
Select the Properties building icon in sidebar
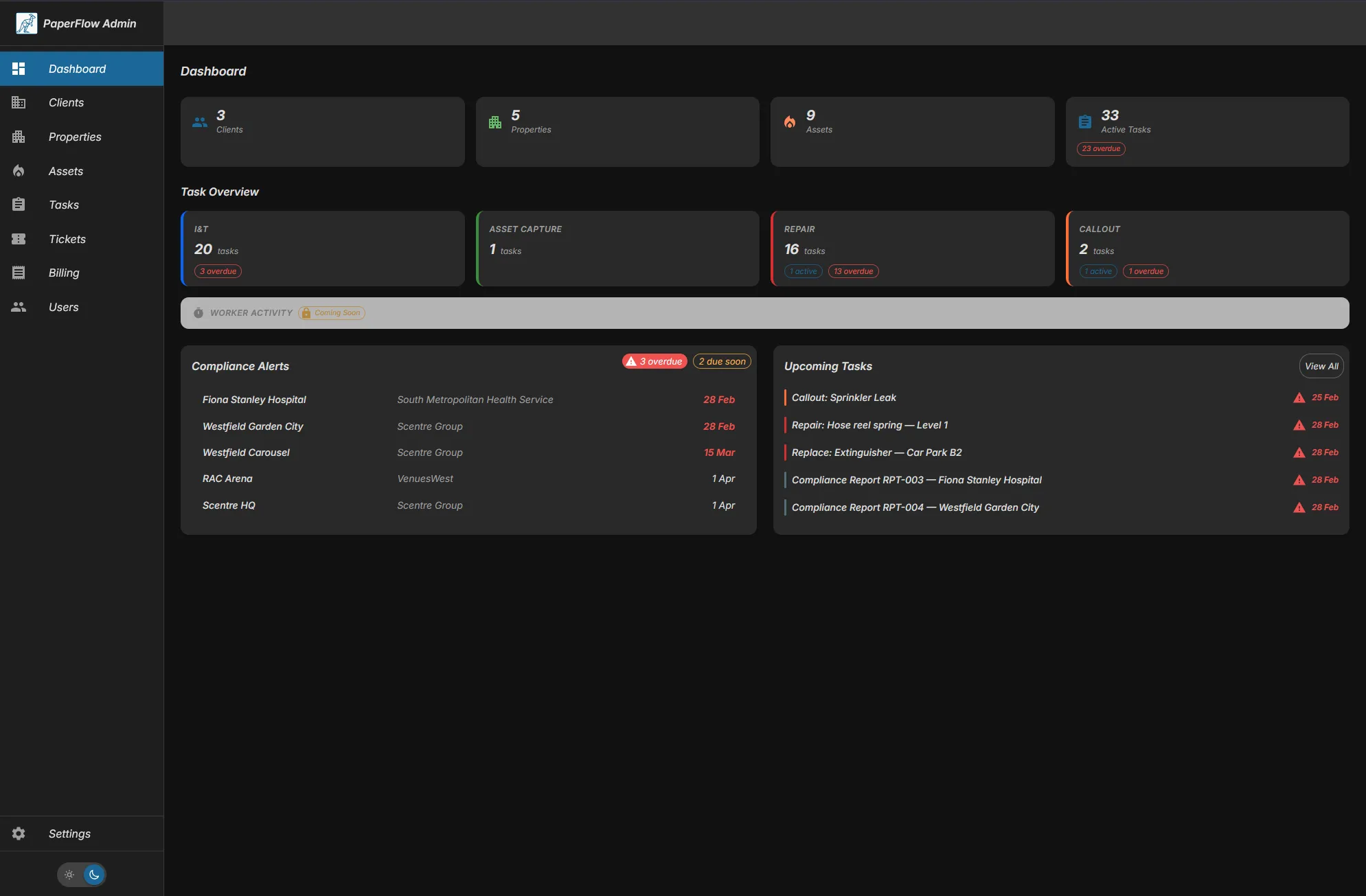pos(19,137)
